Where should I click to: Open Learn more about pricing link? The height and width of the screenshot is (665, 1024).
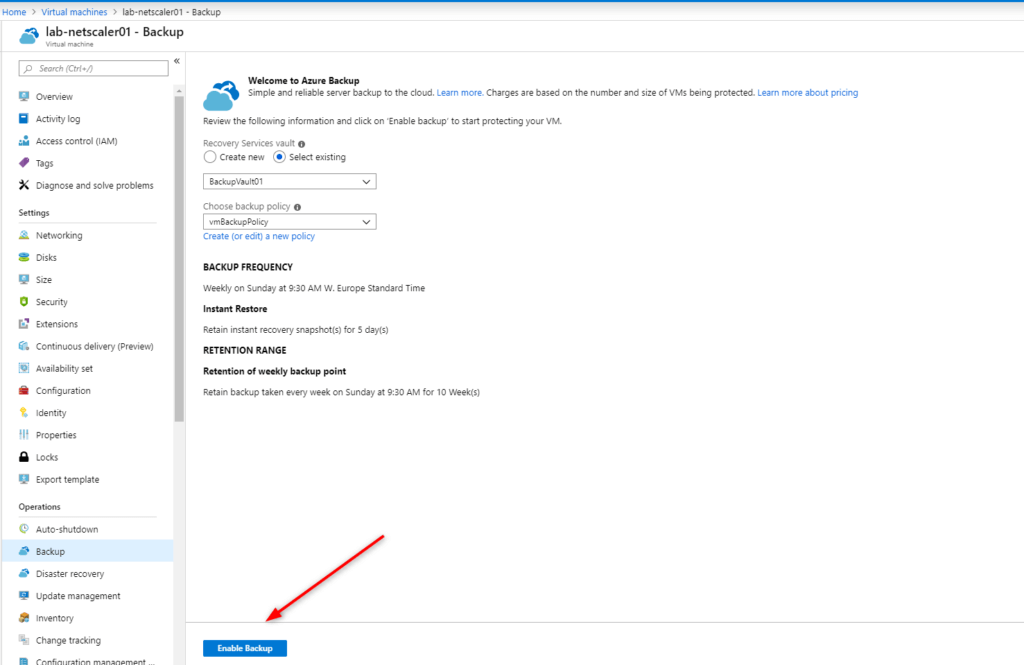807,93
